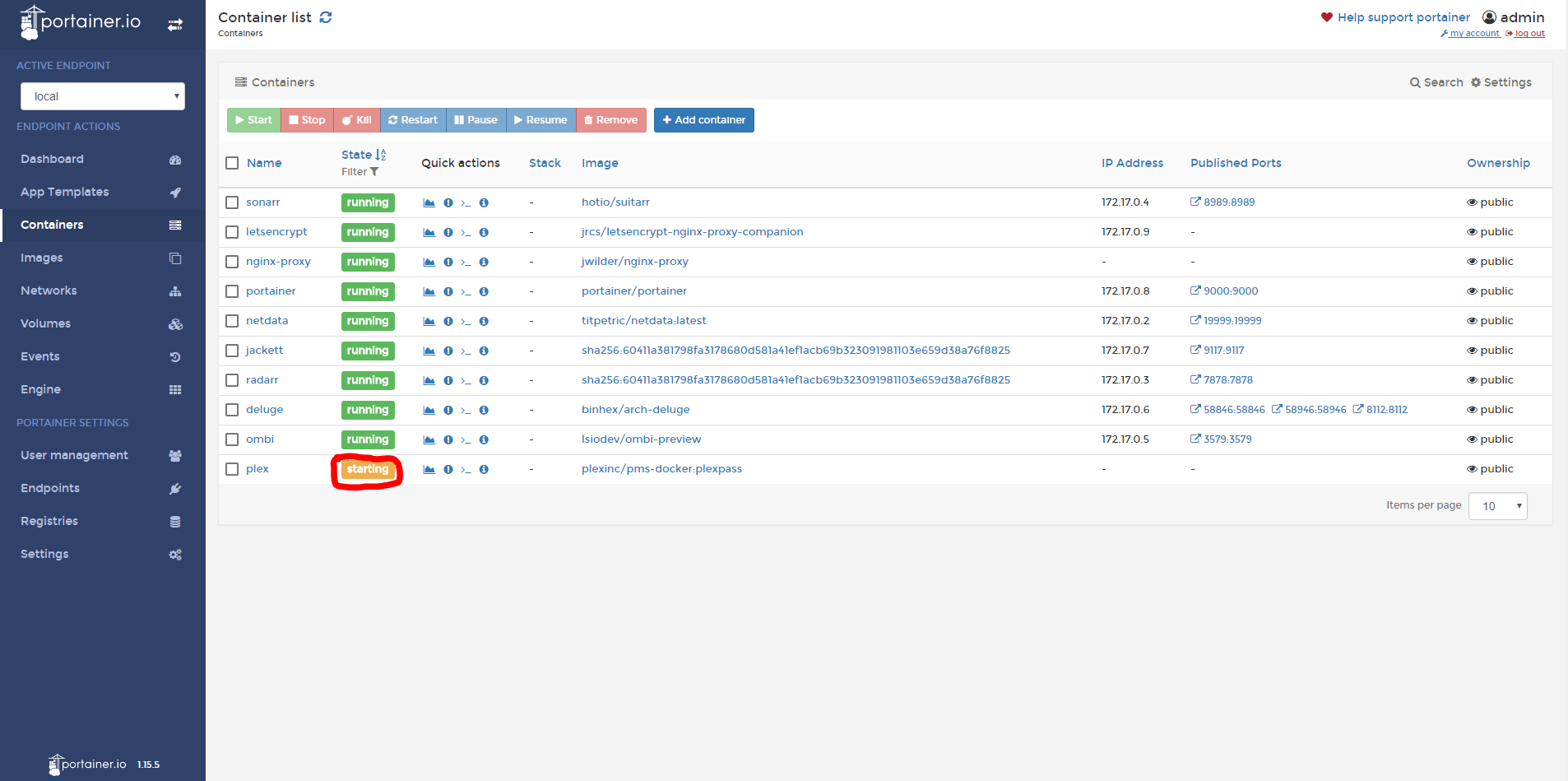Toggle the sidebar collapse arrows icon

coord(175,25)
